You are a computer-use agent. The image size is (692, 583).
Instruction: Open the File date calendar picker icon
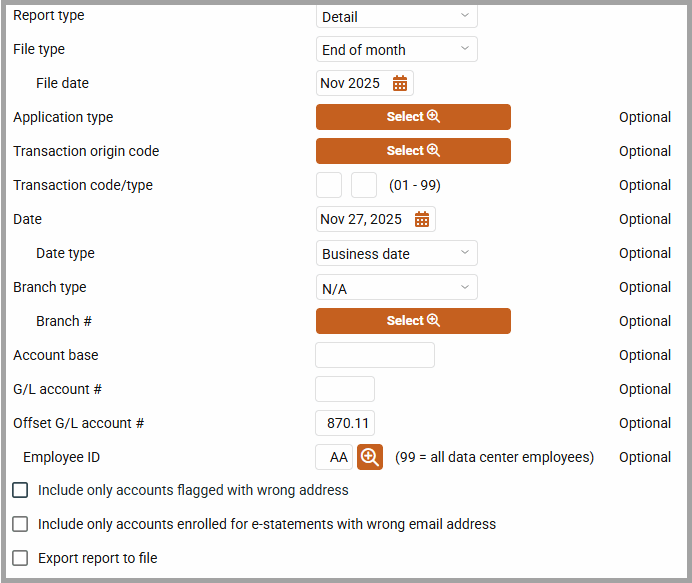coord(400,83)
